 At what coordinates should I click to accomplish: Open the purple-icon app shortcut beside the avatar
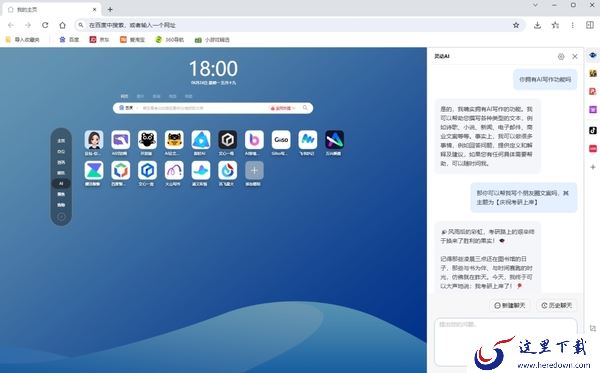pos(121,140)
